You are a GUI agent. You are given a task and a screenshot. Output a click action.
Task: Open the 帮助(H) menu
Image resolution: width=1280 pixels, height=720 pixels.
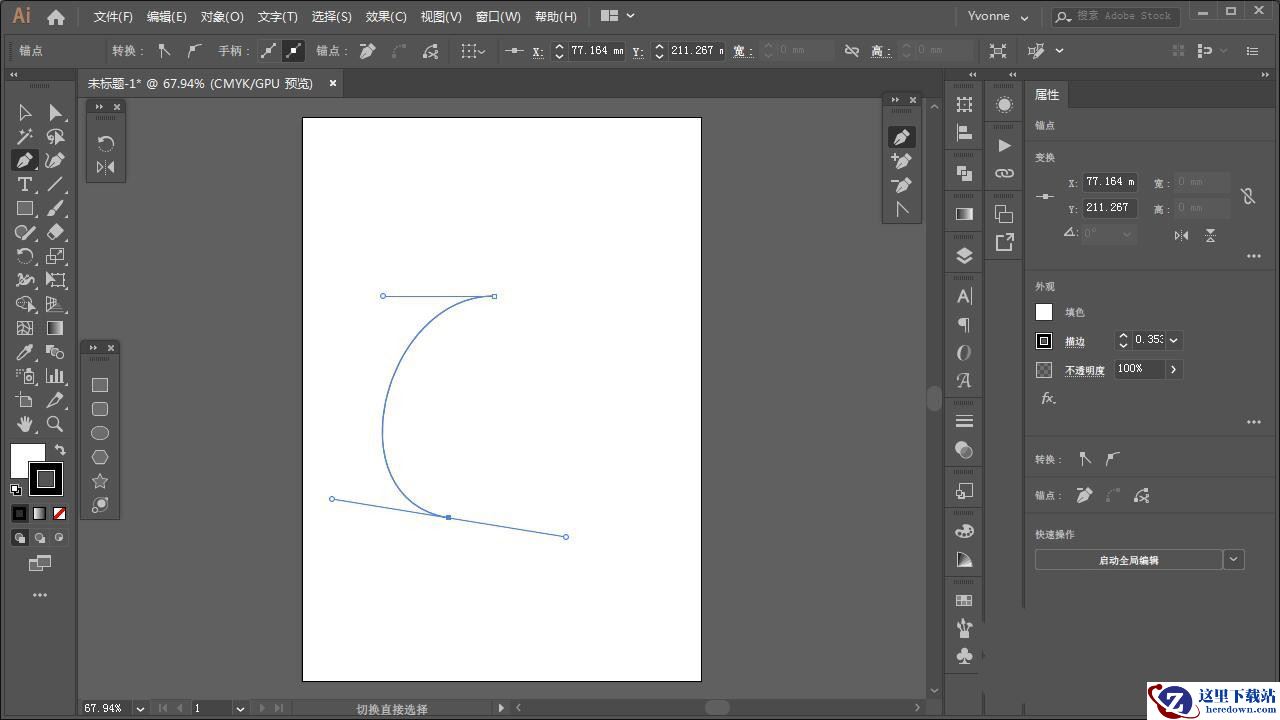(556, 17)
